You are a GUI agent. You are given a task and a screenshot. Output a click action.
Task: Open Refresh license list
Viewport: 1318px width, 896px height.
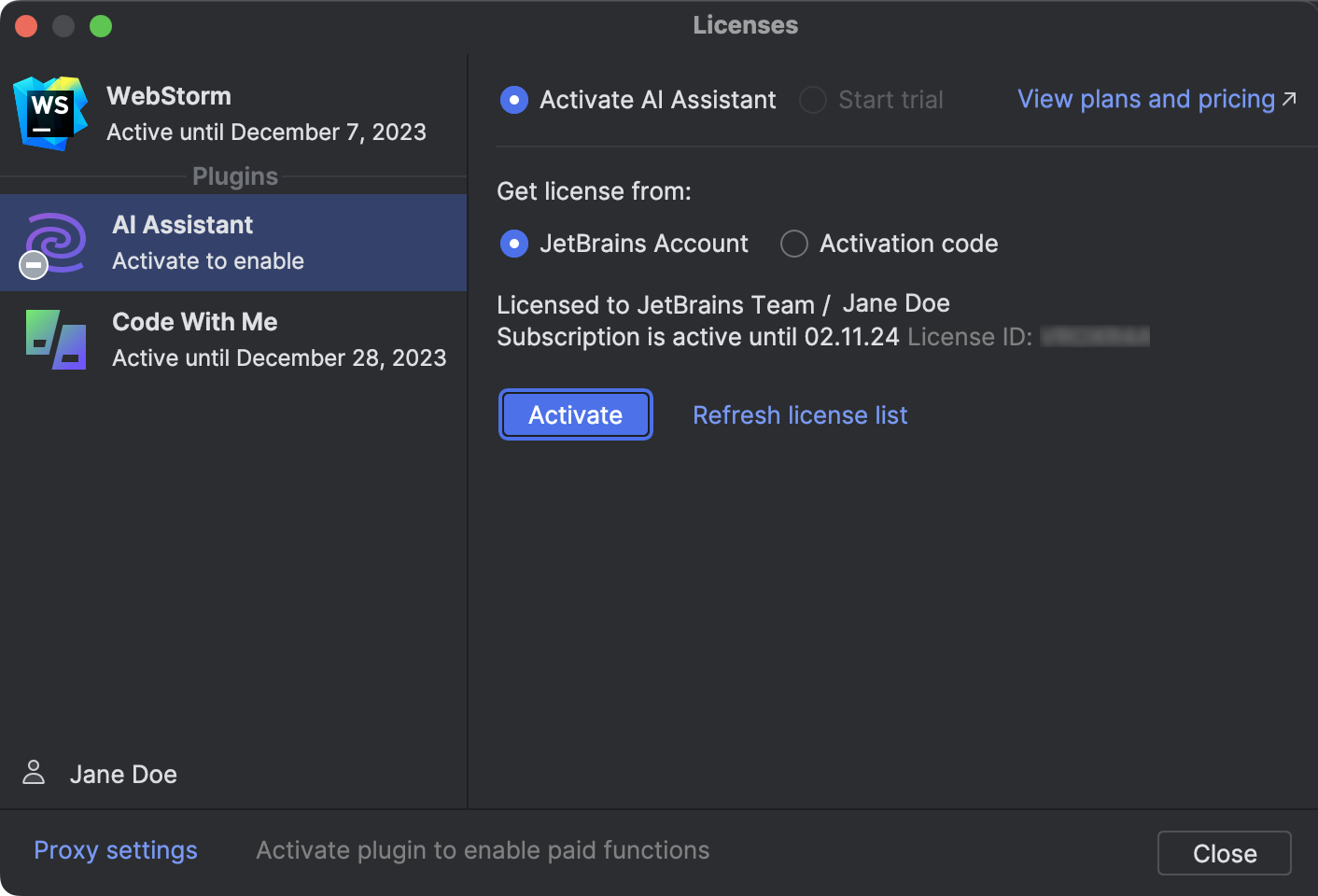click(800, 414)
